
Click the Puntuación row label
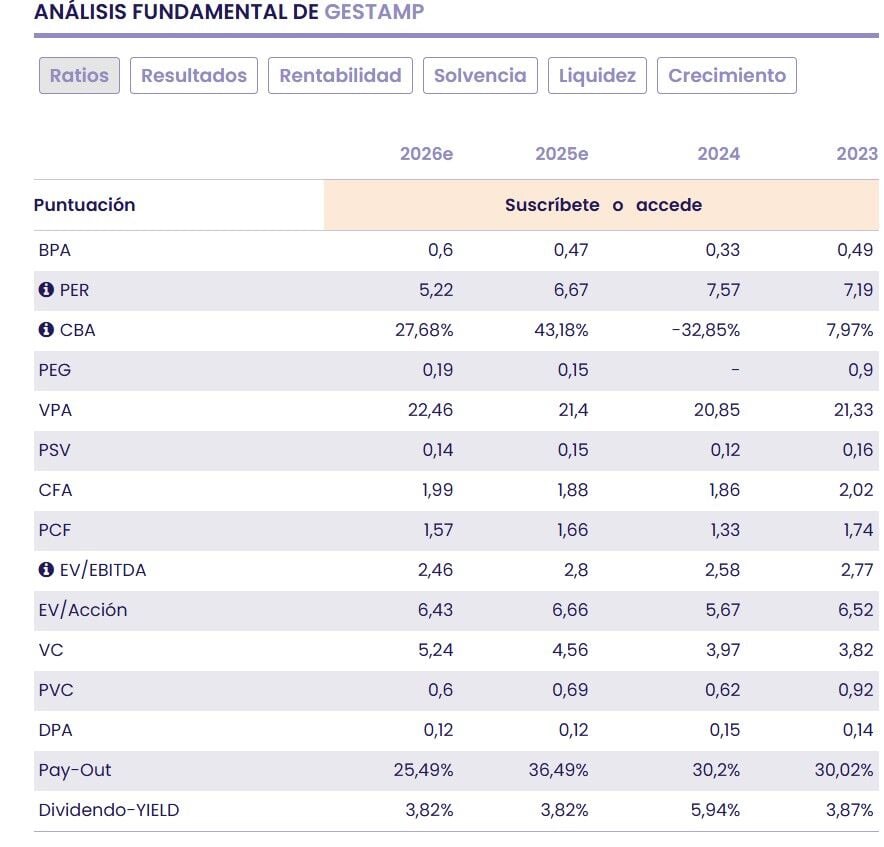(85, 205)
